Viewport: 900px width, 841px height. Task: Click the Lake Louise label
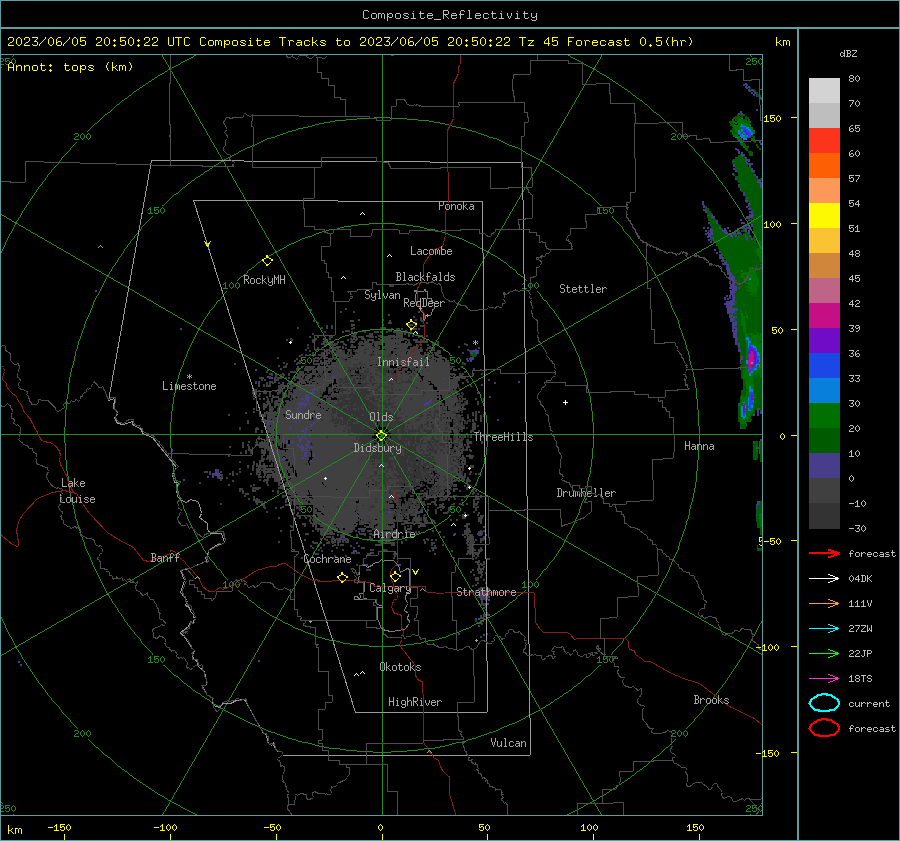coord(77,491)
